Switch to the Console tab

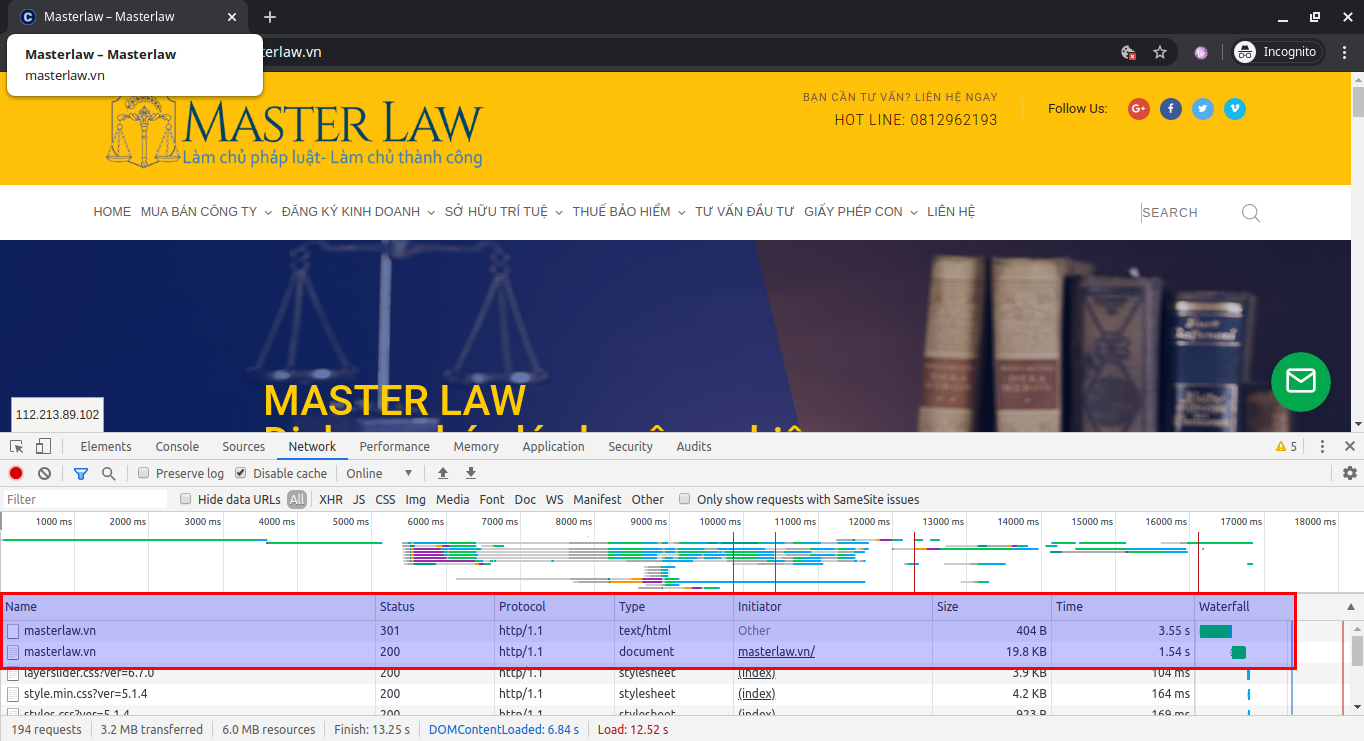(x=177, y=446)
